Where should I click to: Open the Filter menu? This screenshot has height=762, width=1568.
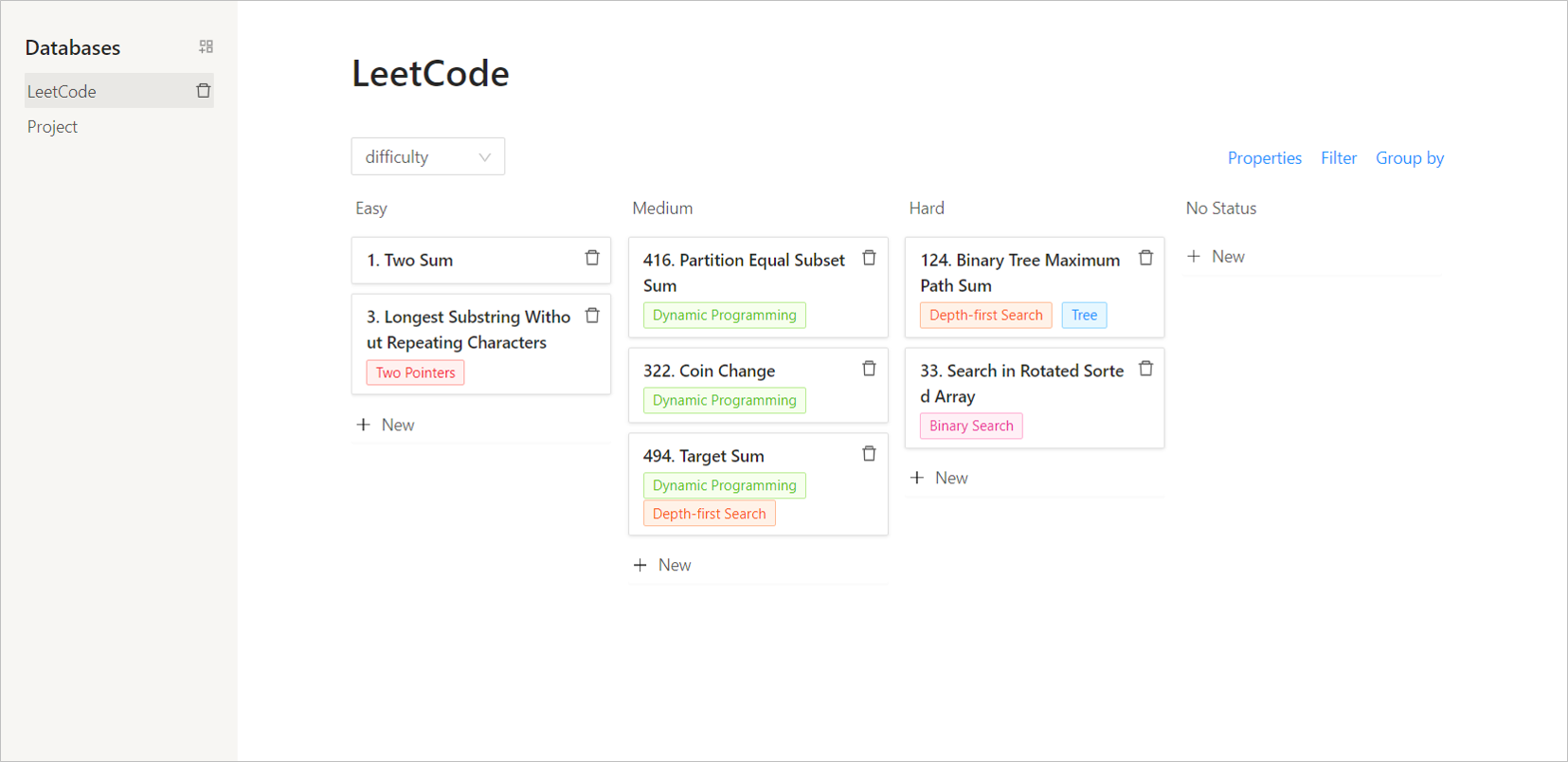(1338, 158)
